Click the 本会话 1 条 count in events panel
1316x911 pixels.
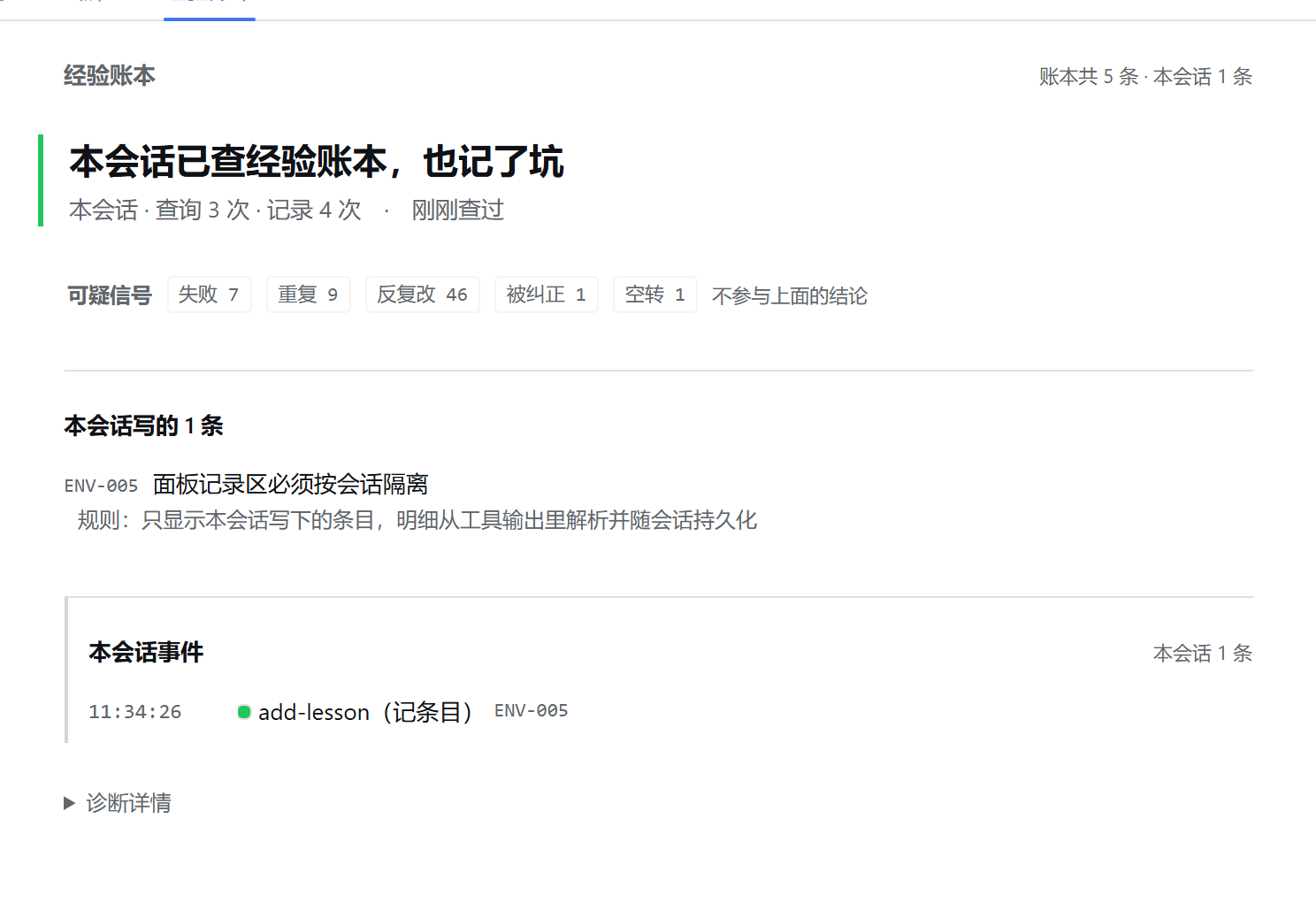coord(1203,654)
